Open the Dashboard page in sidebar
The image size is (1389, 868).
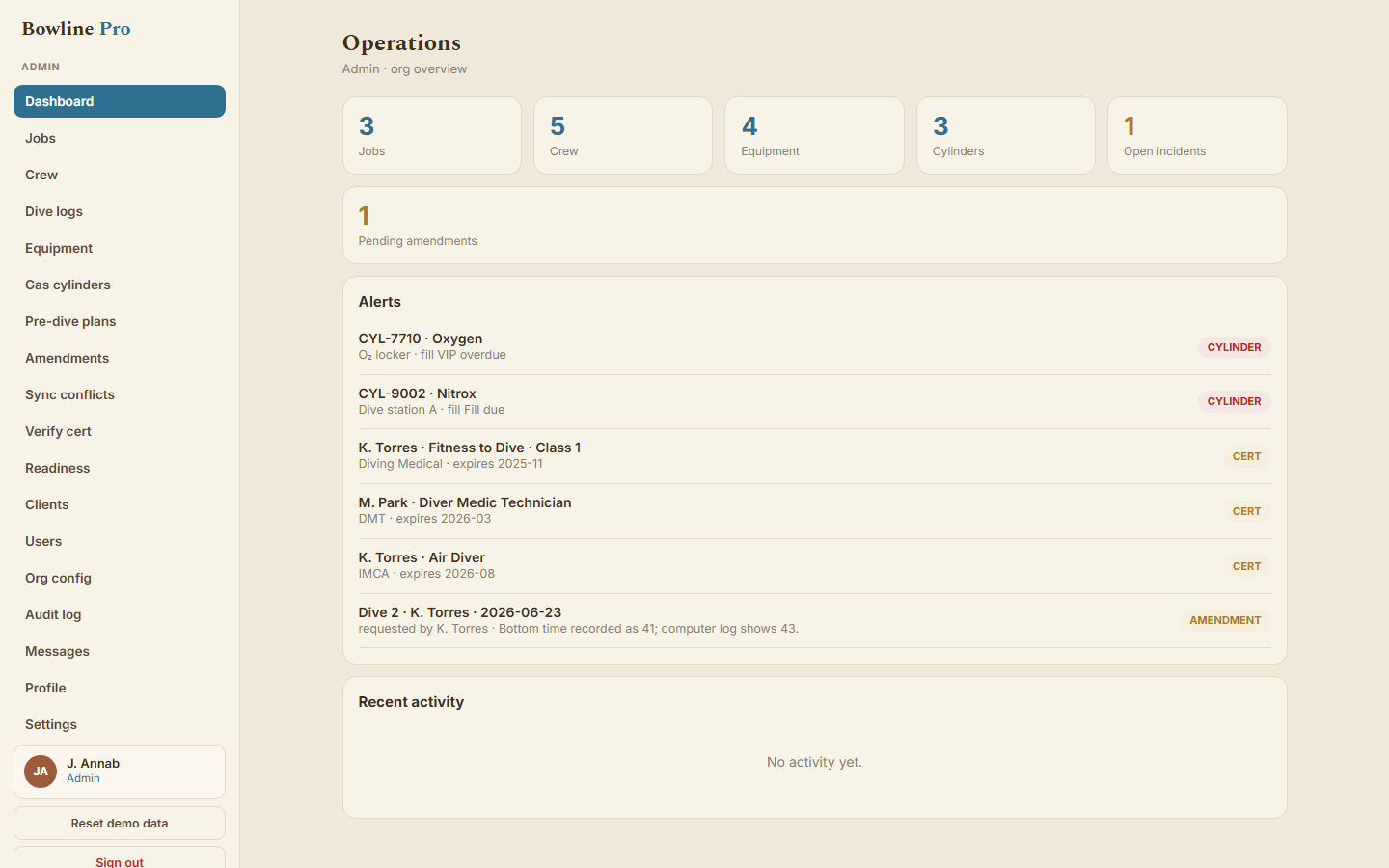[x=120, y=101]
